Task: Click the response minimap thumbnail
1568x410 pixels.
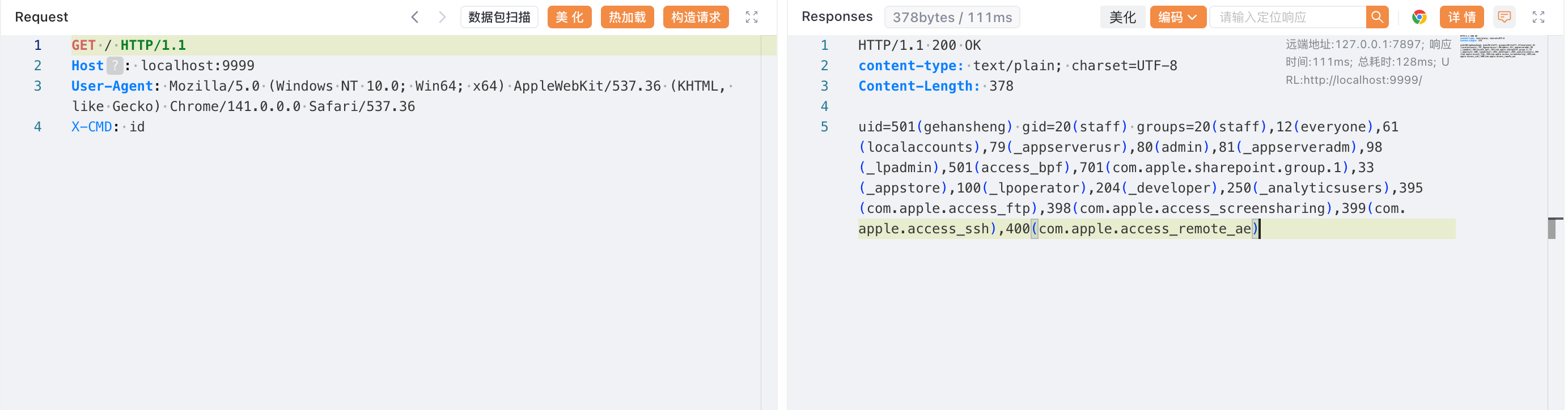Action: [1498, 47]
